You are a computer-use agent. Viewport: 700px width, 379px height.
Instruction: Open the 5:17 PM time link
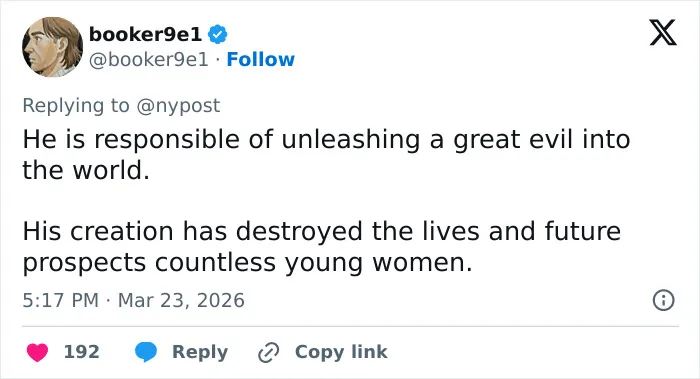click(61, 300)
